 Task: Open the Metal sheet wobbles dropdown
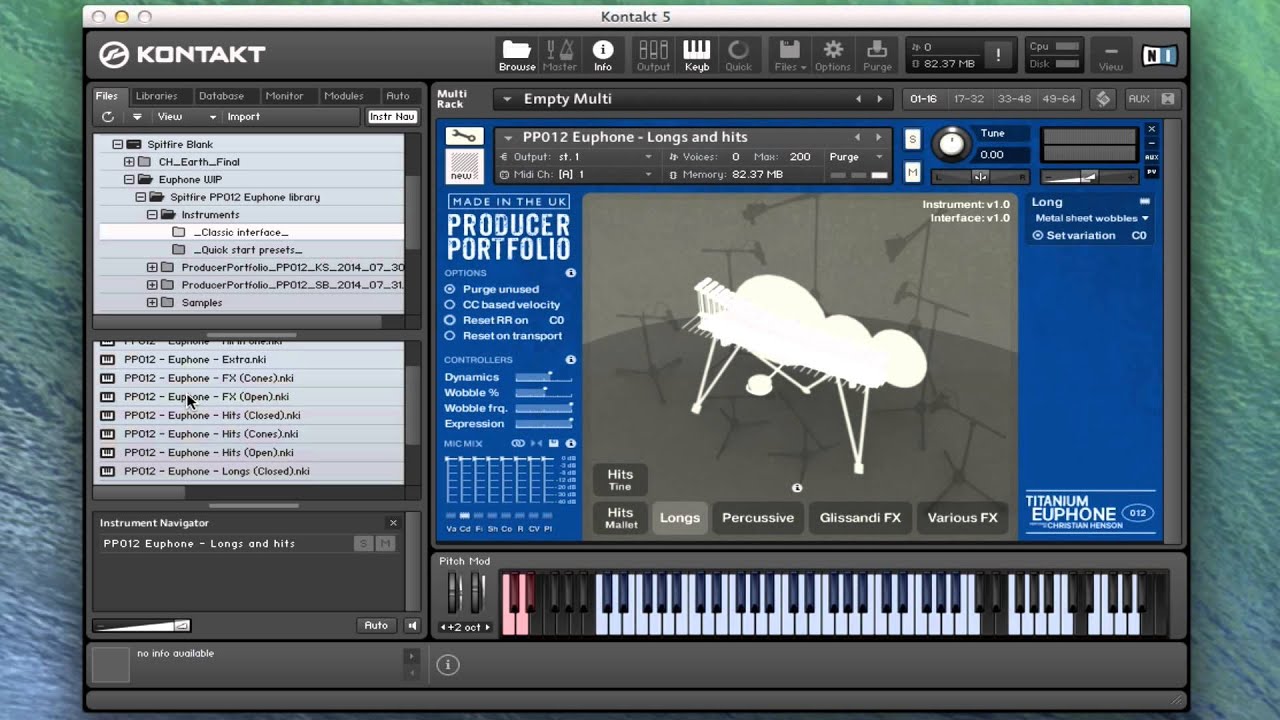(x=1091, y=218)
